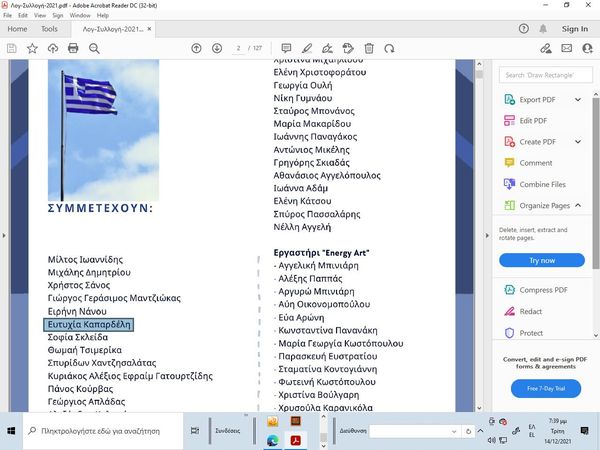
Task: Click the page number field
Action: pos(238,48)
